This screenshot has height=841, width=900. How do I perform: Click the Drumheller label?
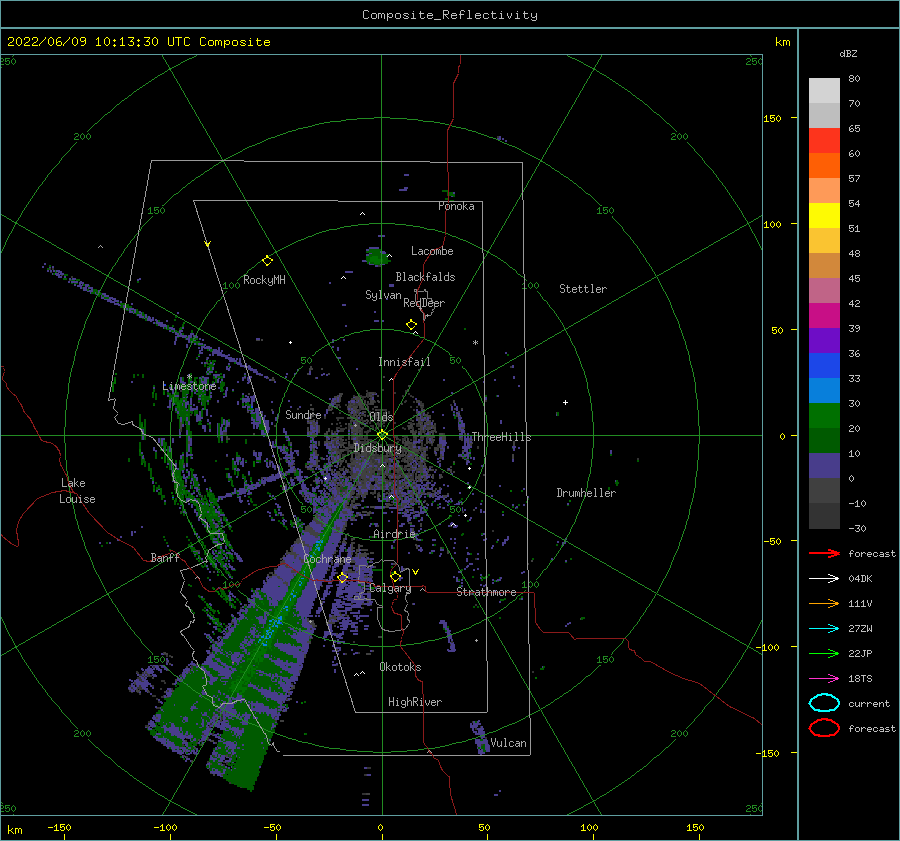tap(586, 493)
